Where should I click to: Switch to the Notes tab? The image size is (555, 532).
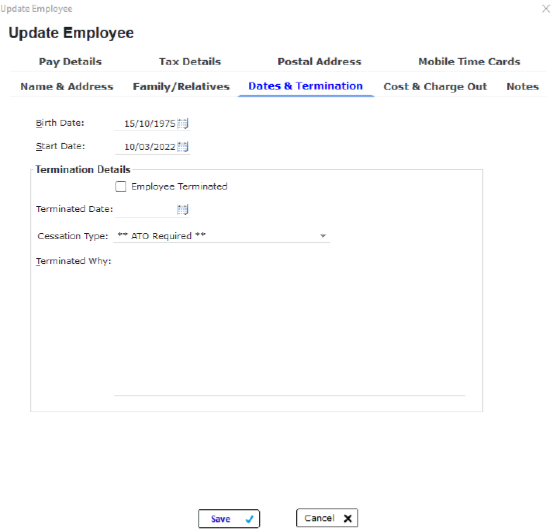[x=522, y=87]
